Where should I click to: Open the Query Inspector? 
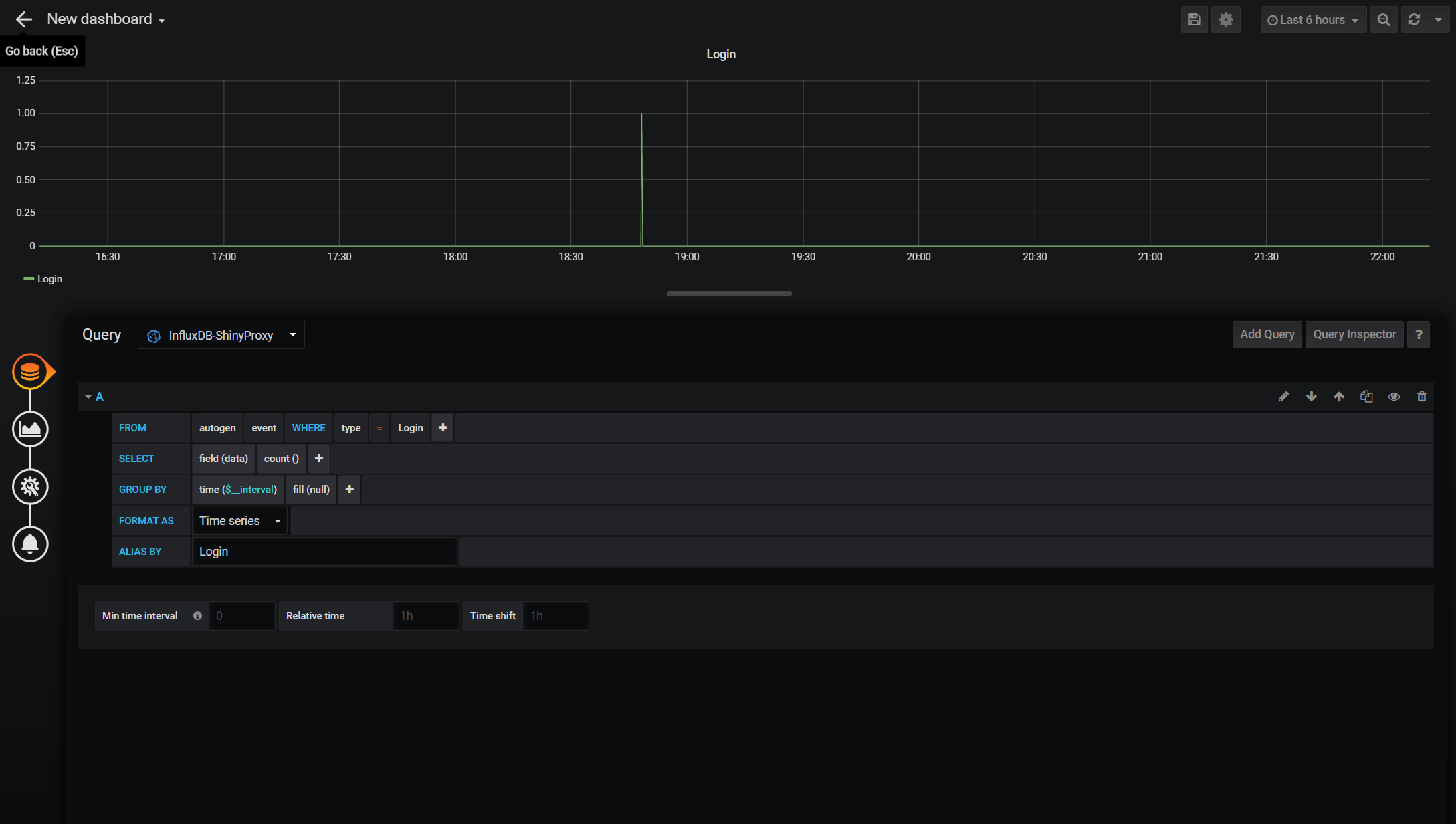pyautogui.click(x=1354, y=334)
